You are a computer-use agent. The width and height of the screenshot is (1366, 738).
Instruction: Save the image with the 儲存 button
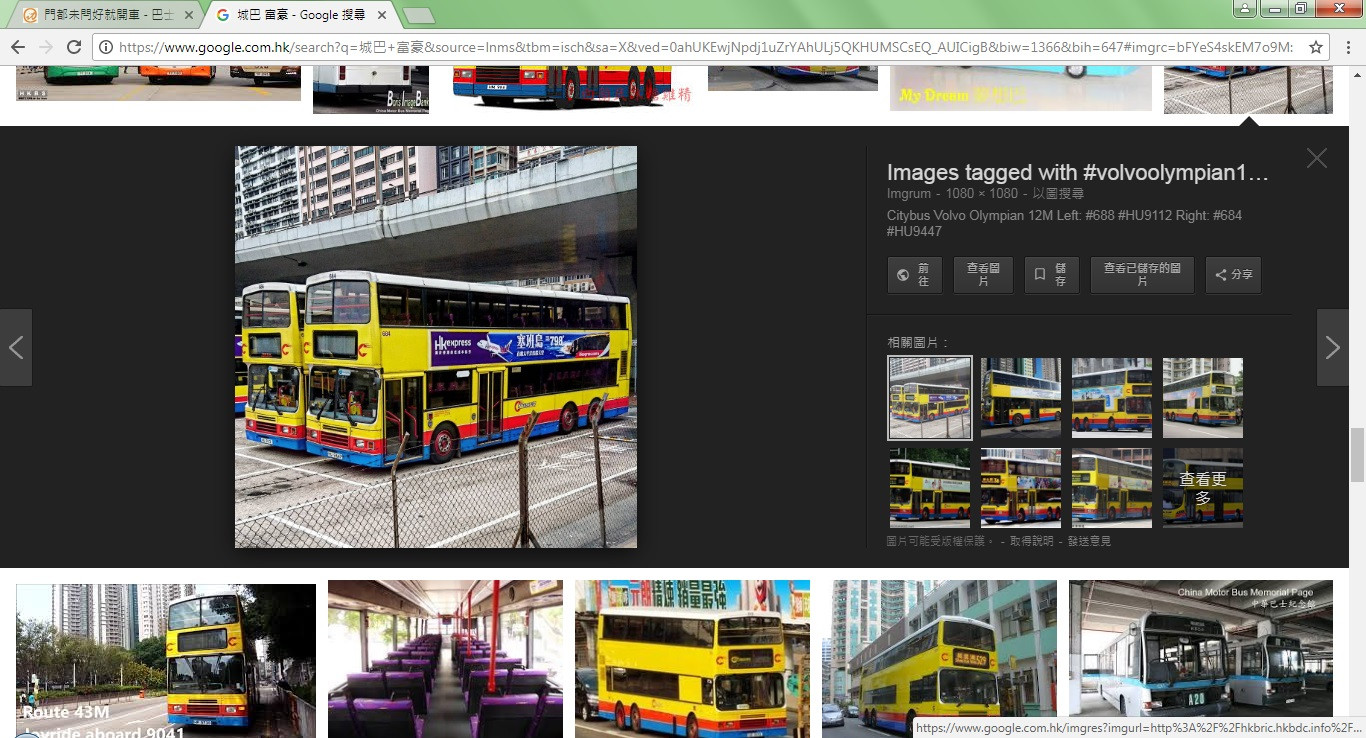[1051, 275]
